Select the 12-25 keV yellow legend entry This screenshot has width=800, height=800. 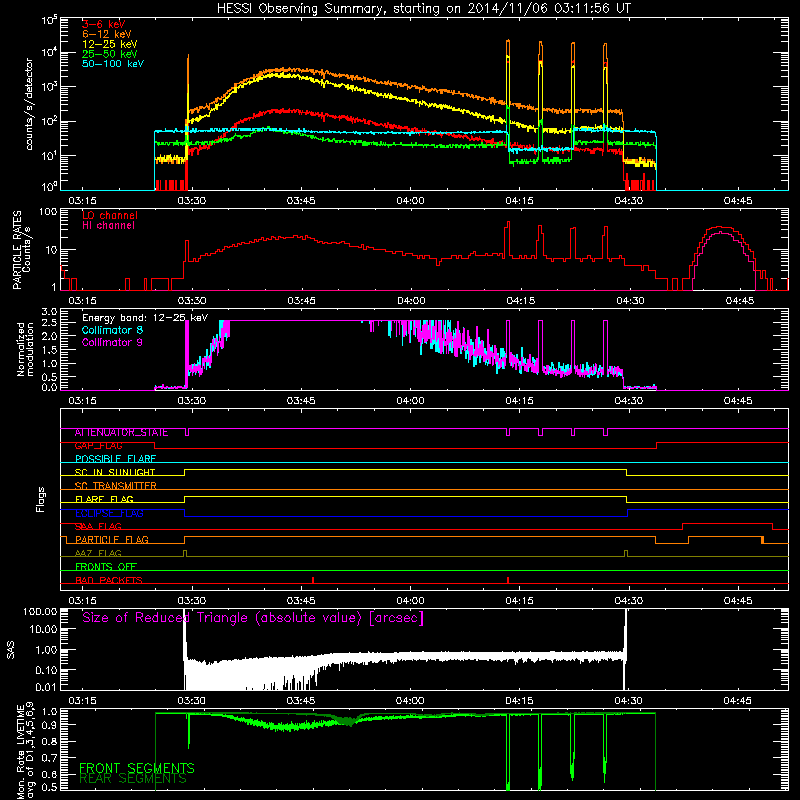[x=110, y=44]
